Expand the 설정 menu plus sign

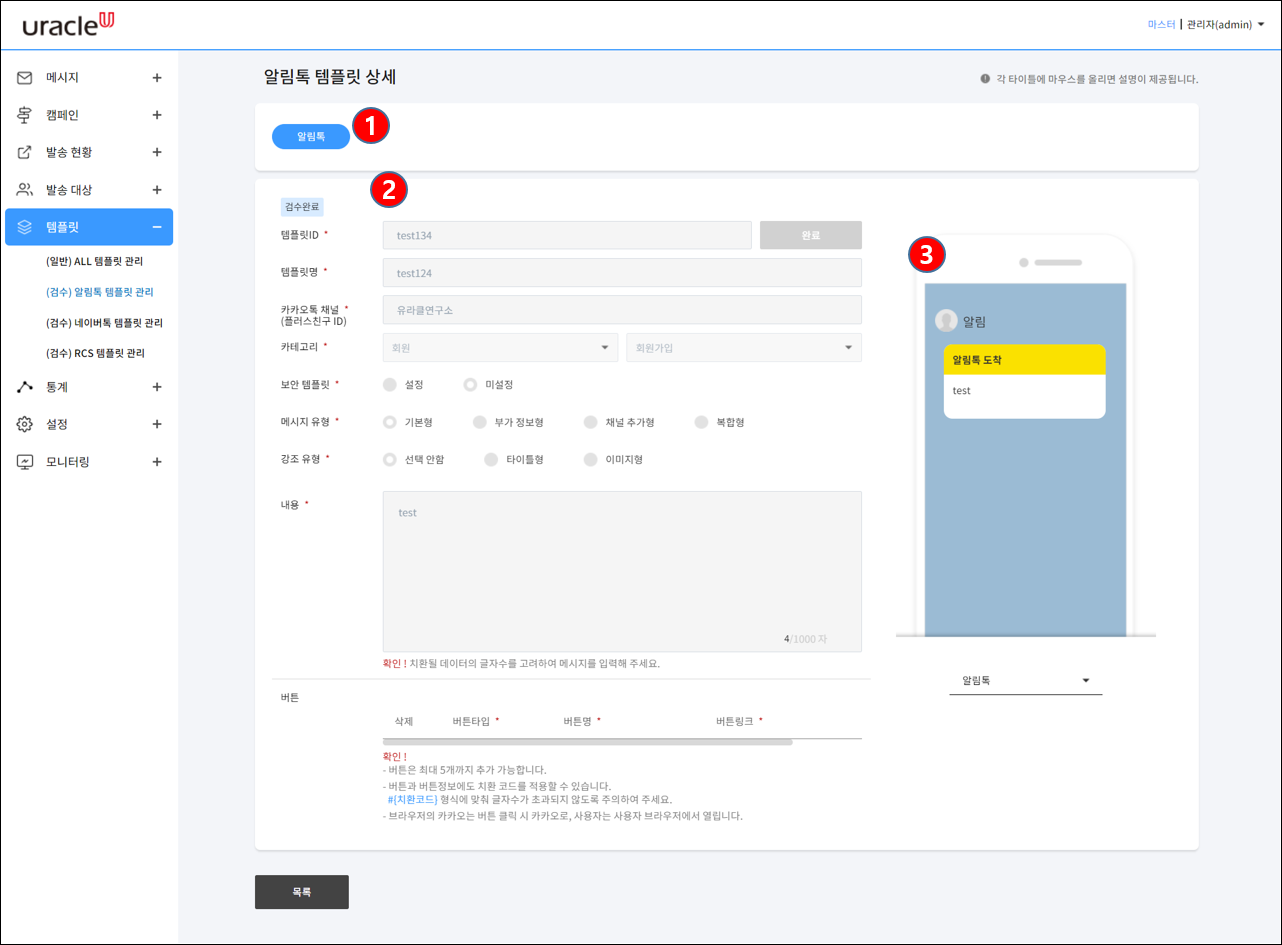tap(157, 424)
